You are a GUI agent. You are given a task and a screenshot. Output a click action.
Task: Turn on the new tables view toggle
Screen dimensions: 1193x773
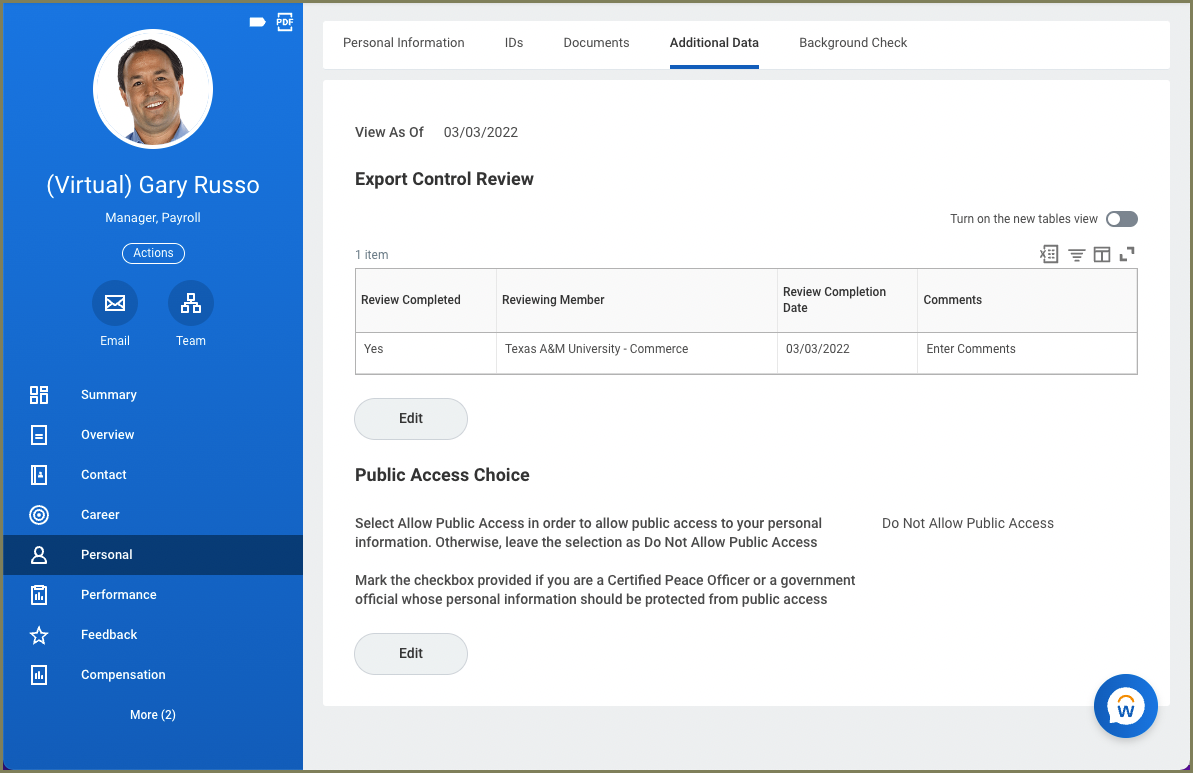1121,219
